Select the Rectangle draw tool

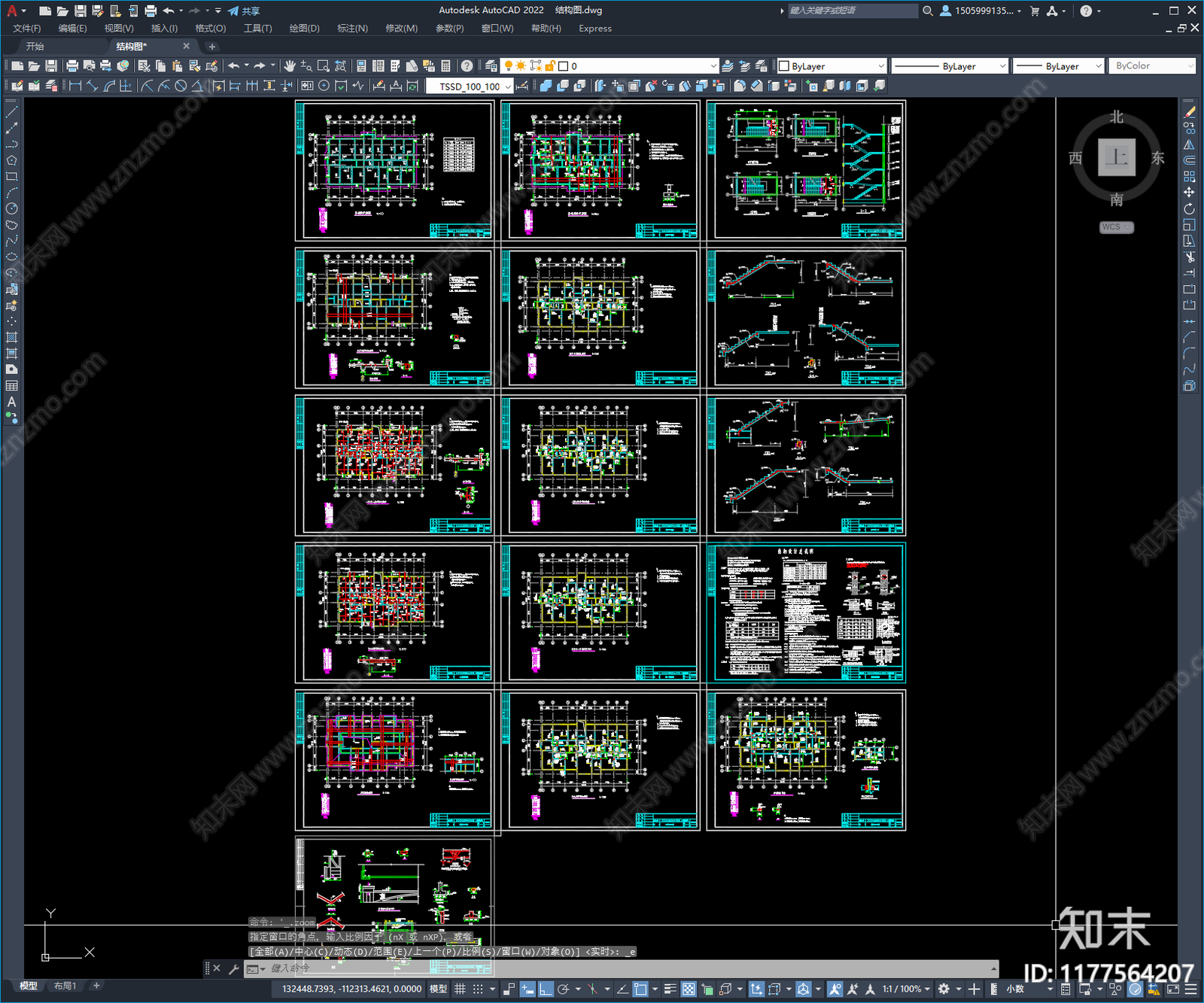[x=12, y=177]
